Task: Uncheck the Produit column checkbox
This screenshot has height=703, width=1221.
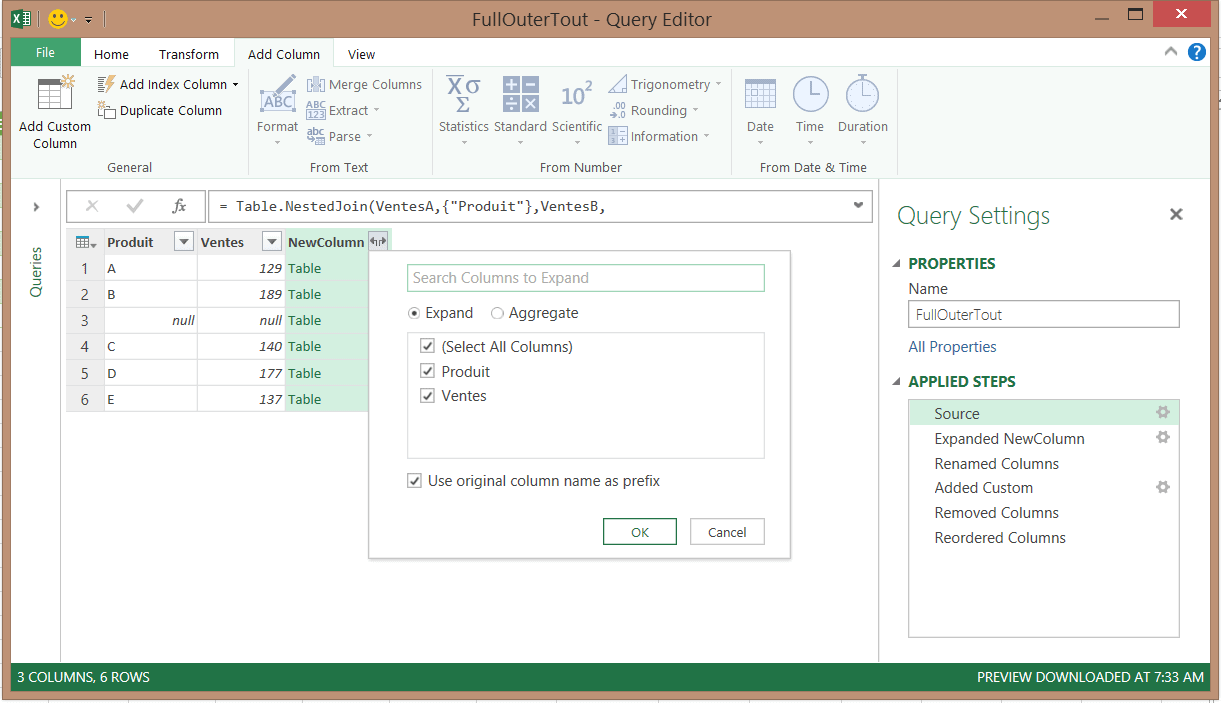Action: click(428, 372)
